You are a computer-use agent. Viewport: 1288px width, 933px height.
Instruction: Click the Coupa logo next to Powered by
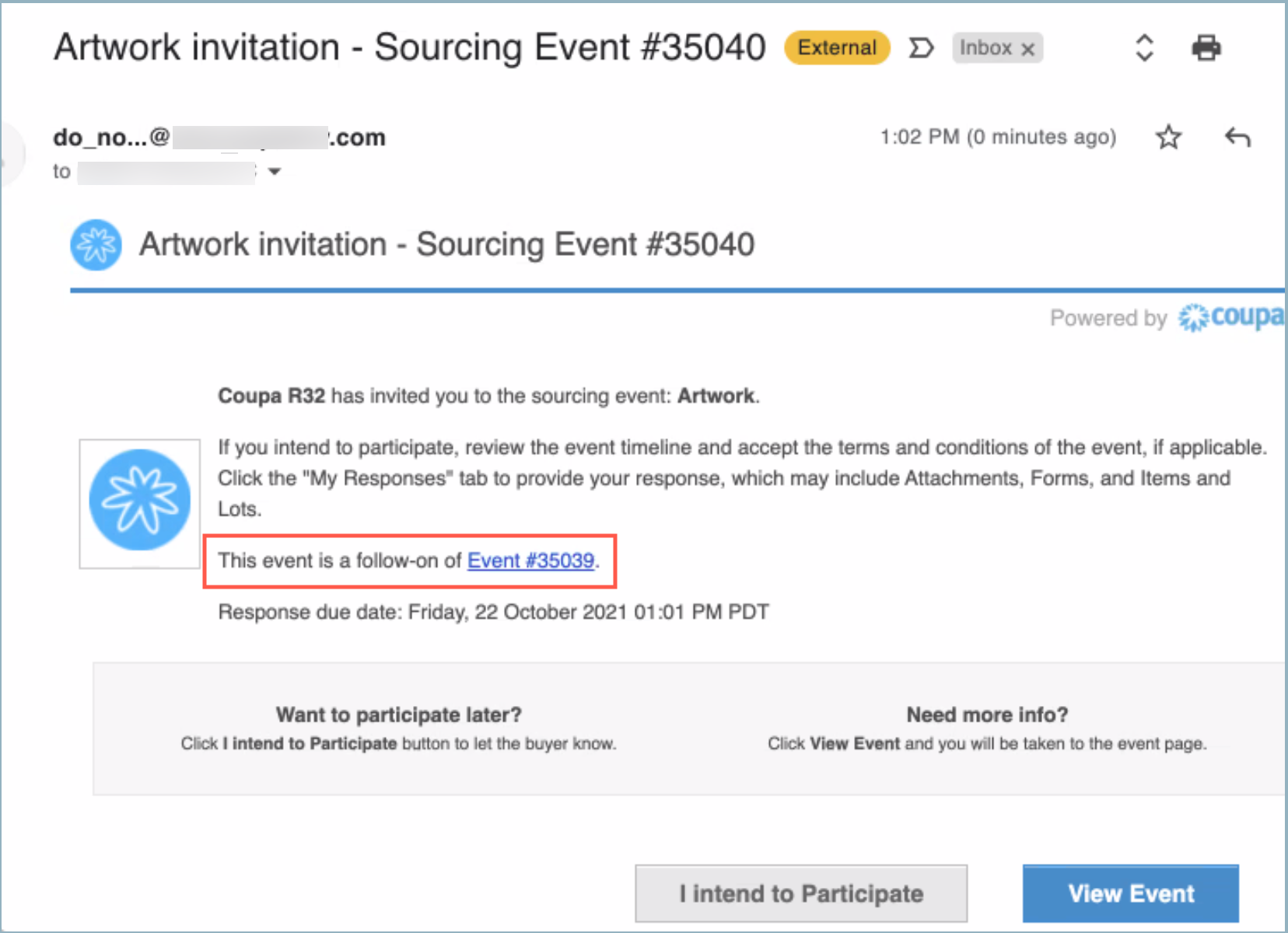click(x=1231, y=317)
